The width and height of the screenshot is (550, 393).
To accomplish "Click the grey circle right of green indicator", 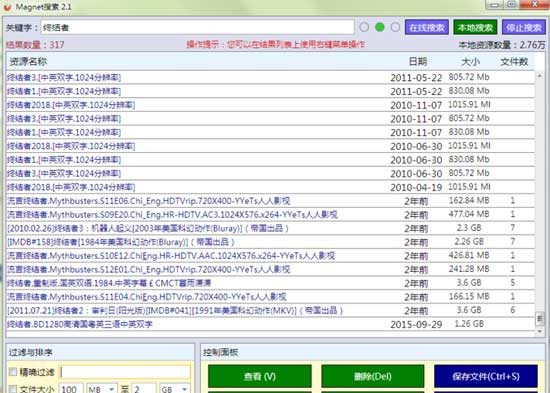I will pos(395,27).
